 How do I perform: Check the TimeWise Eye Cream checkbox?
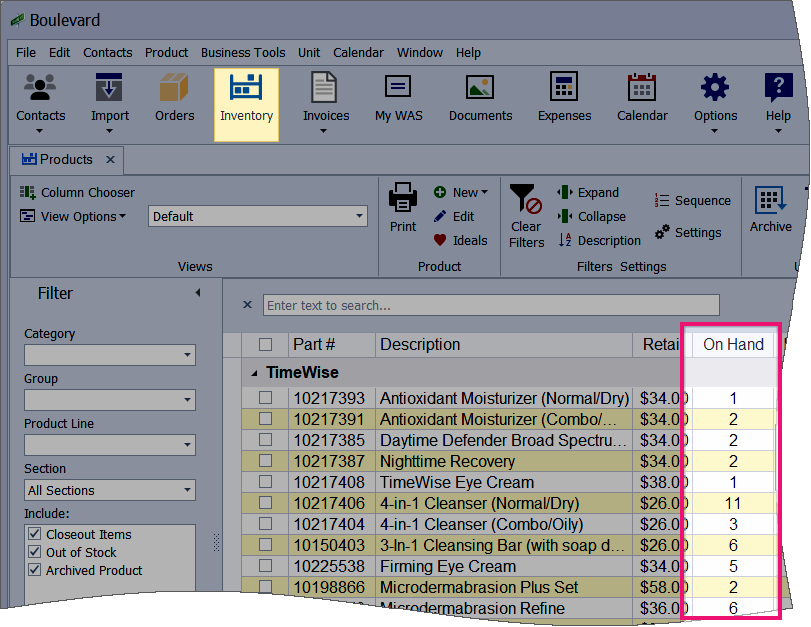265,482
